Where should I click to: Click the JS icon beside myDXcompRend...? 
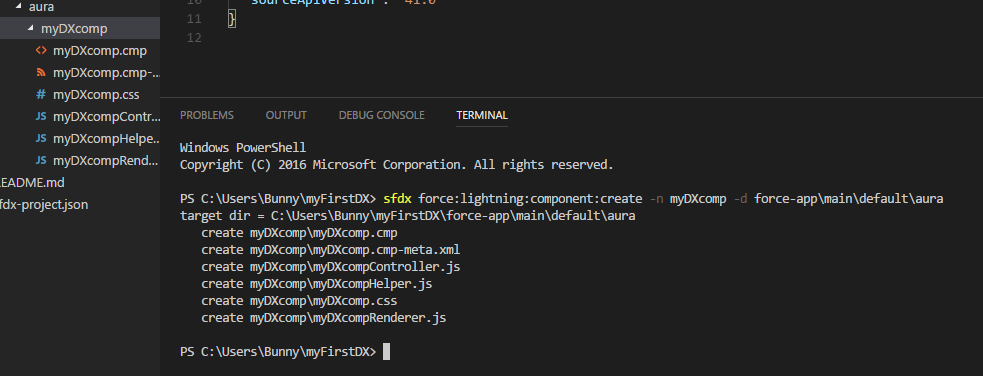pyautogui.click(x=41, y=160)
